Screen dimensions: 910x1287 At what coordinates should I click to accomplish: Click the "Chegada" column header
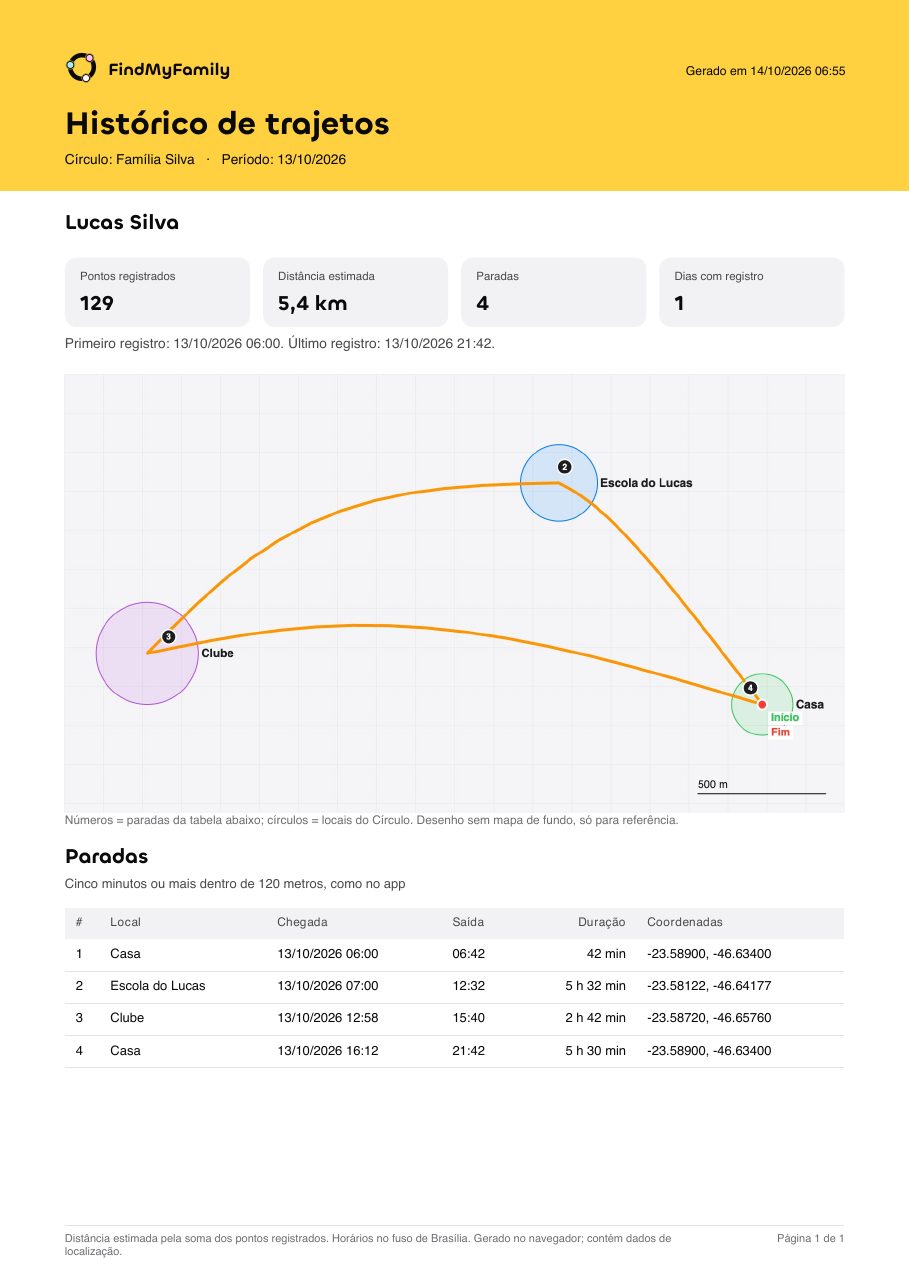302,922
